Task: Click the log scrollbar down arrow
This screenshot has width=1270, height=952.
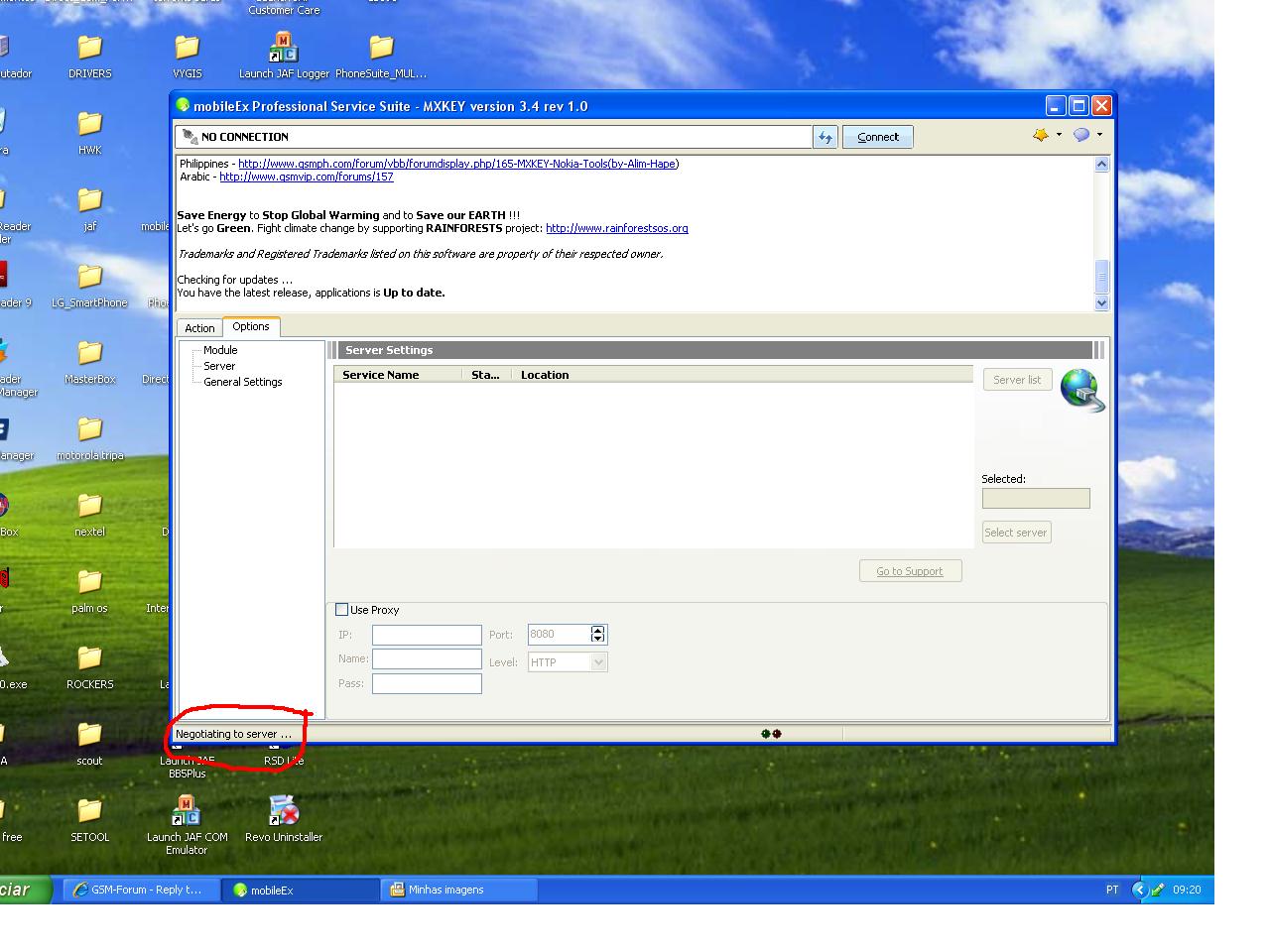Action: pyautogui.click(x=1101, y=302)
